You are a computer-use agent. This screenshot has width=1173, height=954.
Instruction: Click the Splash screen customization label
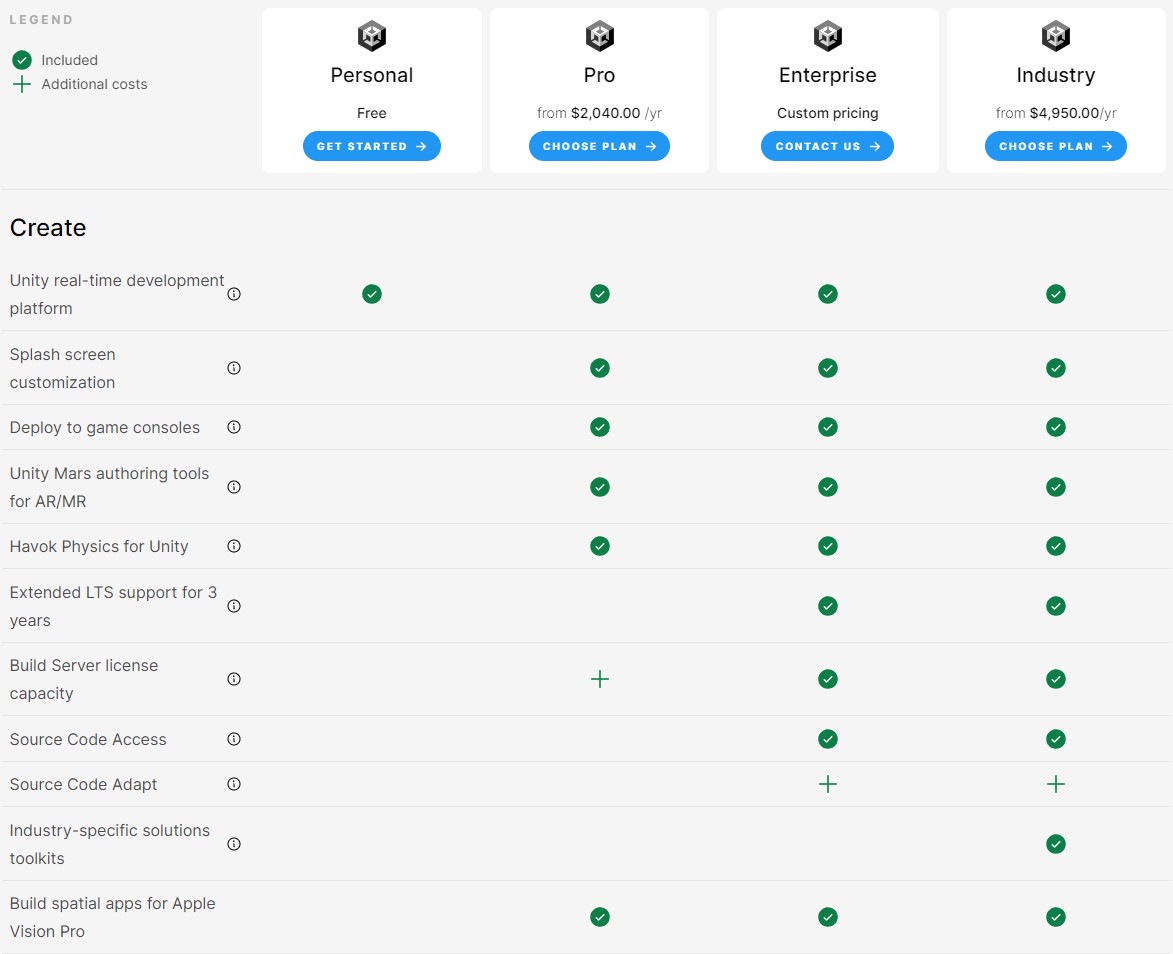point(62,368)
